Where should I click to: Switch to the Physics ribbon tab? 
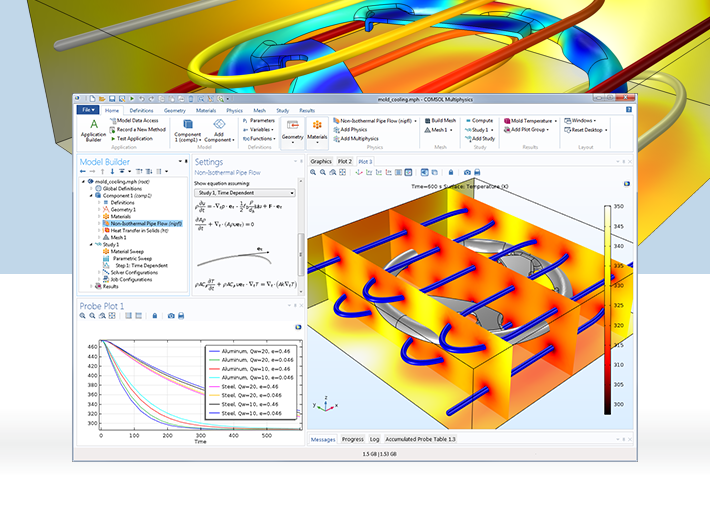pos(235,110)
